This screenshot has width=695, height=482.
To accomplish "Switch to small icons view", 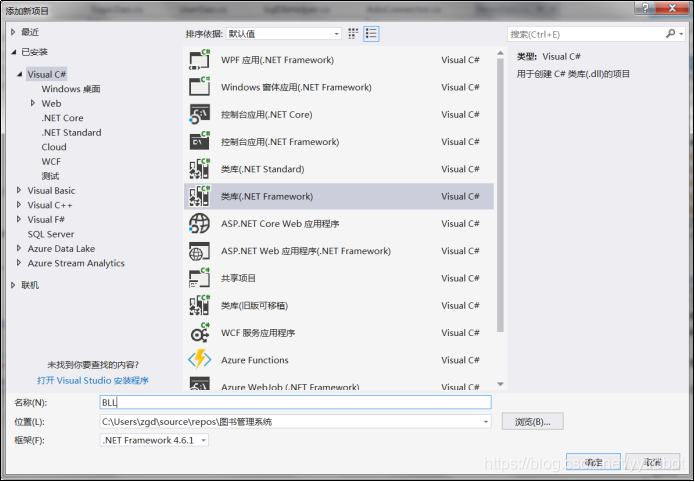I will [353, 34].
